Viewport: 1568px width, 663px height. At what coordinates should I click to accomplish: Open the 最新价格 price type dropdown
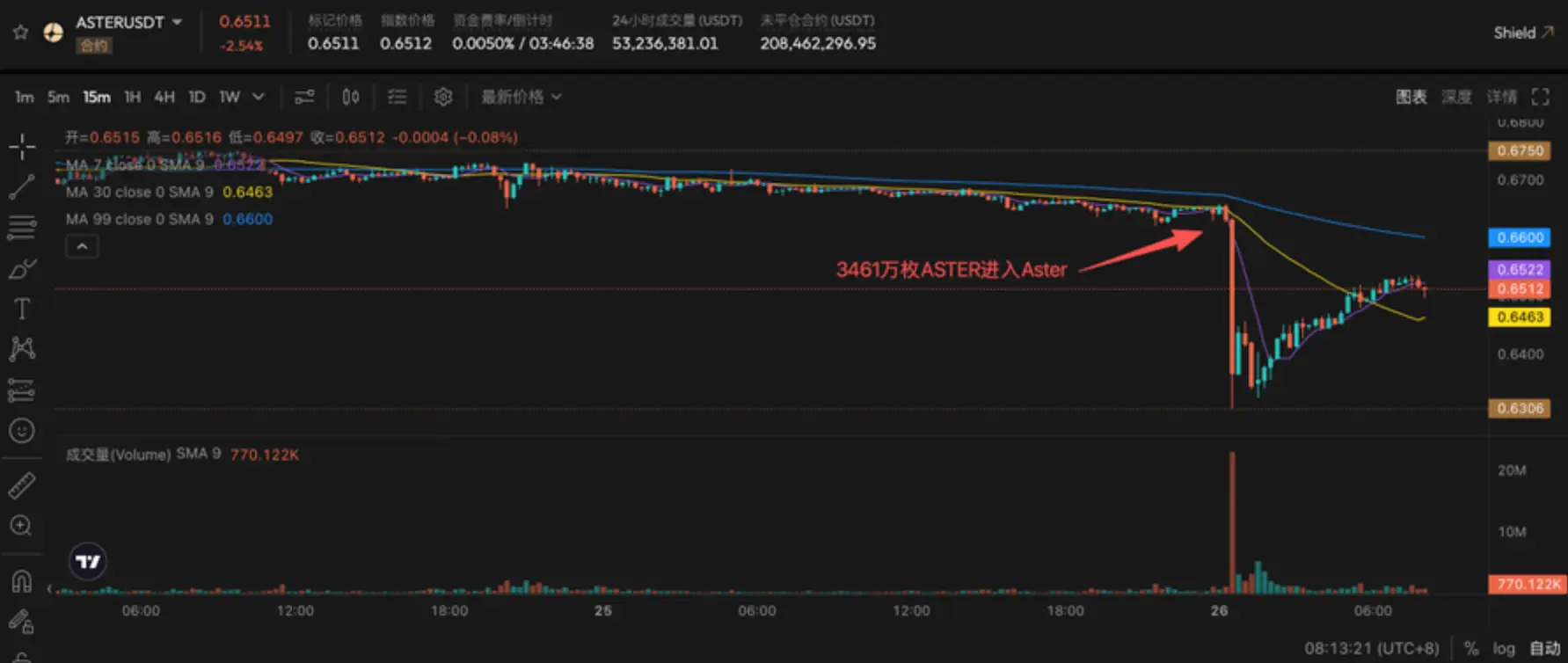coord(521,97)
